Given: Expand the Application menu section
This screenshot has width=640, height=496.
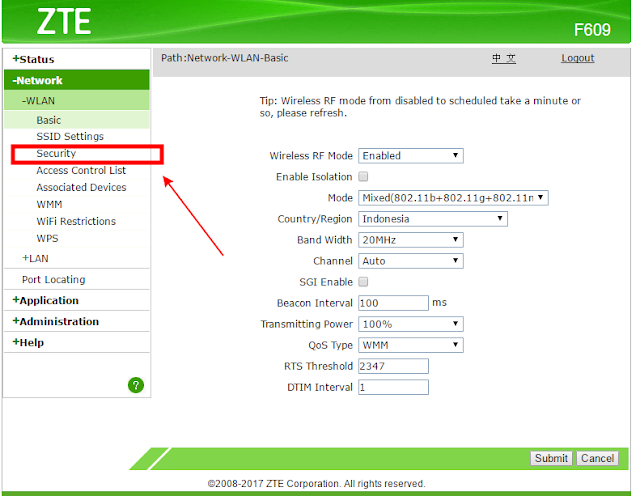Looking at the screenshot, I should click(x=45, y=300).
